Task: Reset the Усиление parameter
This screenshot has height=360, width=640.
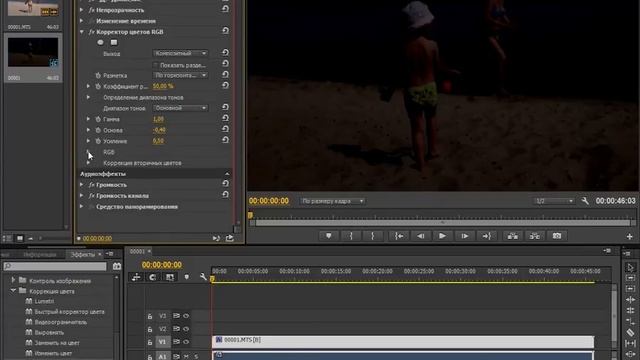Action: point(225,140)
